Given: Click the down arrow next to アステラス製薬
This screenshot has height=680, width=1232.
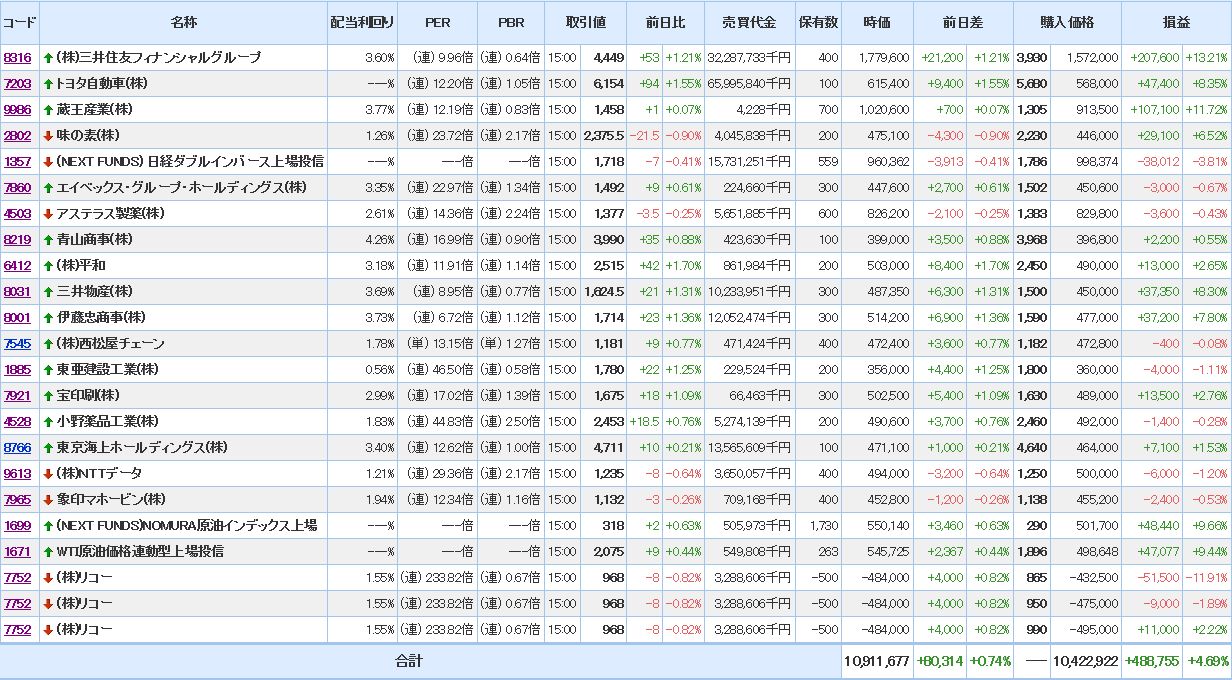Looking at the screenshot, I should (48, 213).
